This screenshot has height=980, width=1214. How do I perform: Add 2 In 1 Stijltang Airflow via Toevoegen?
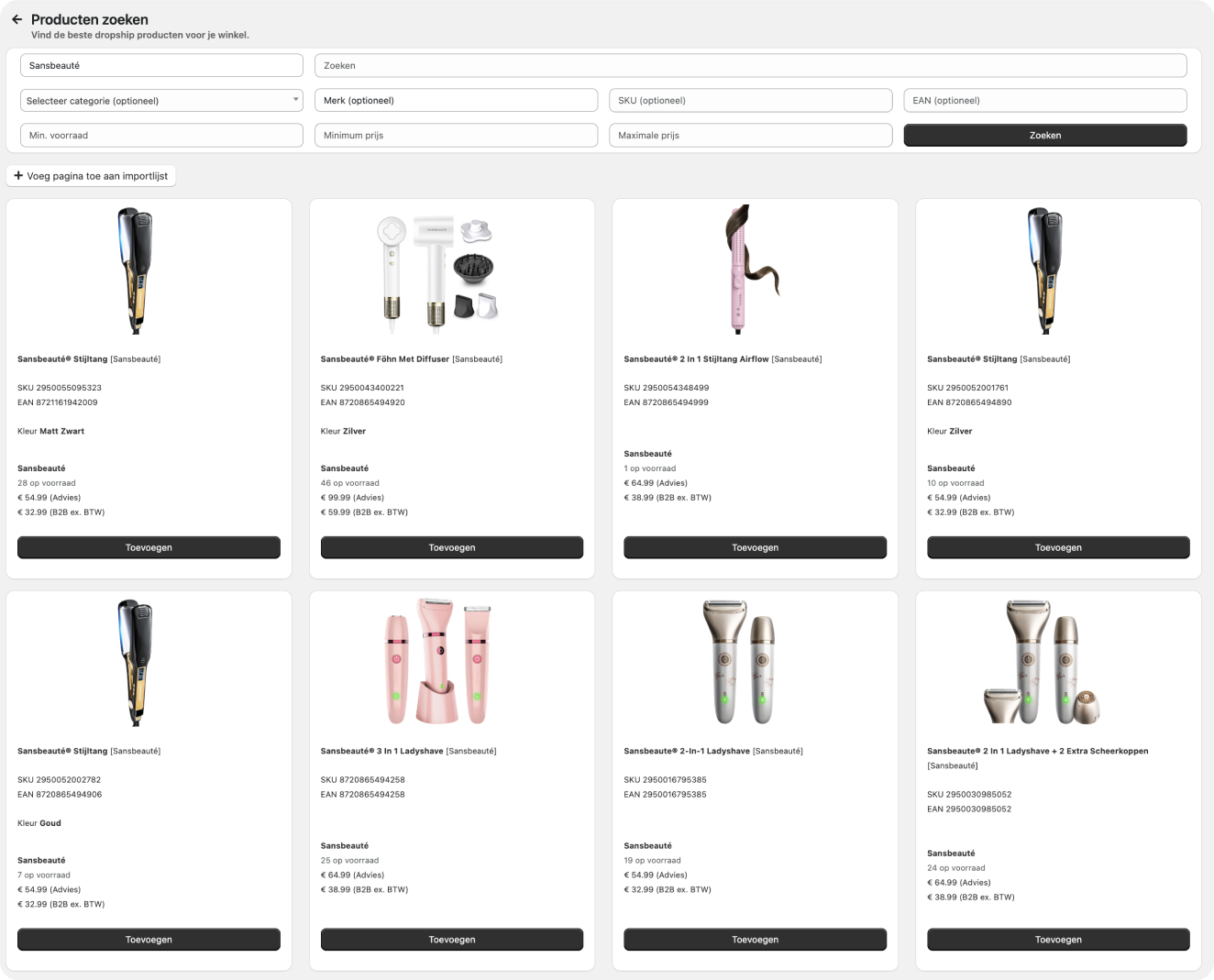[755, 548]
